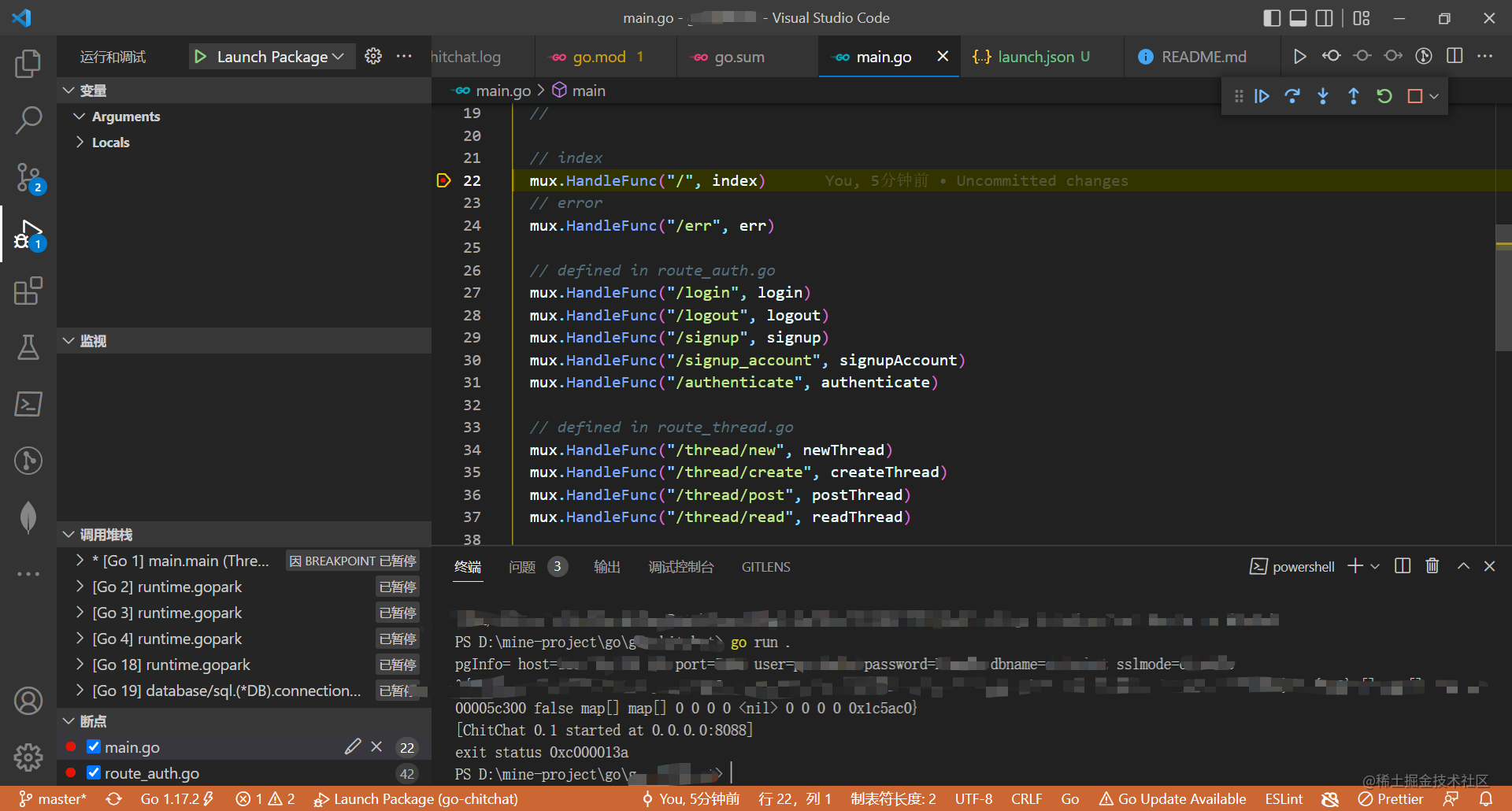The image size is (1512, 811).
Task: Open the Extensions view icon
Action: pos(28,291)
